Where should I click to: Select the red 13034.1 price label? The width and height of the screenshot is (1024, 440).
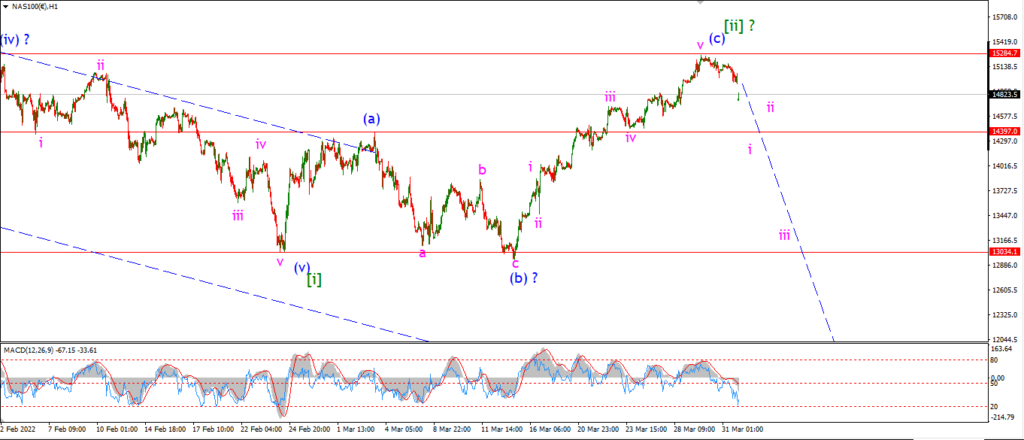pyautogui.click(x=1006, y=251)
